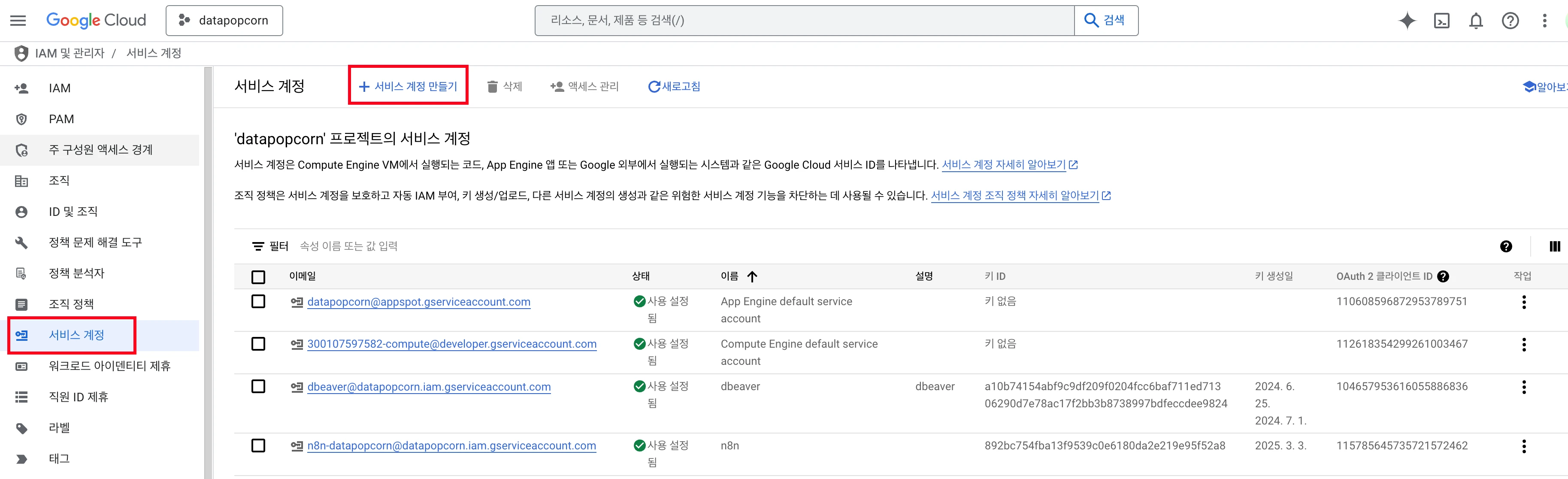The height and width of the screenshot is (479, 1568).
Task: Open the header three-dot settings menu
Action: 1544,21
